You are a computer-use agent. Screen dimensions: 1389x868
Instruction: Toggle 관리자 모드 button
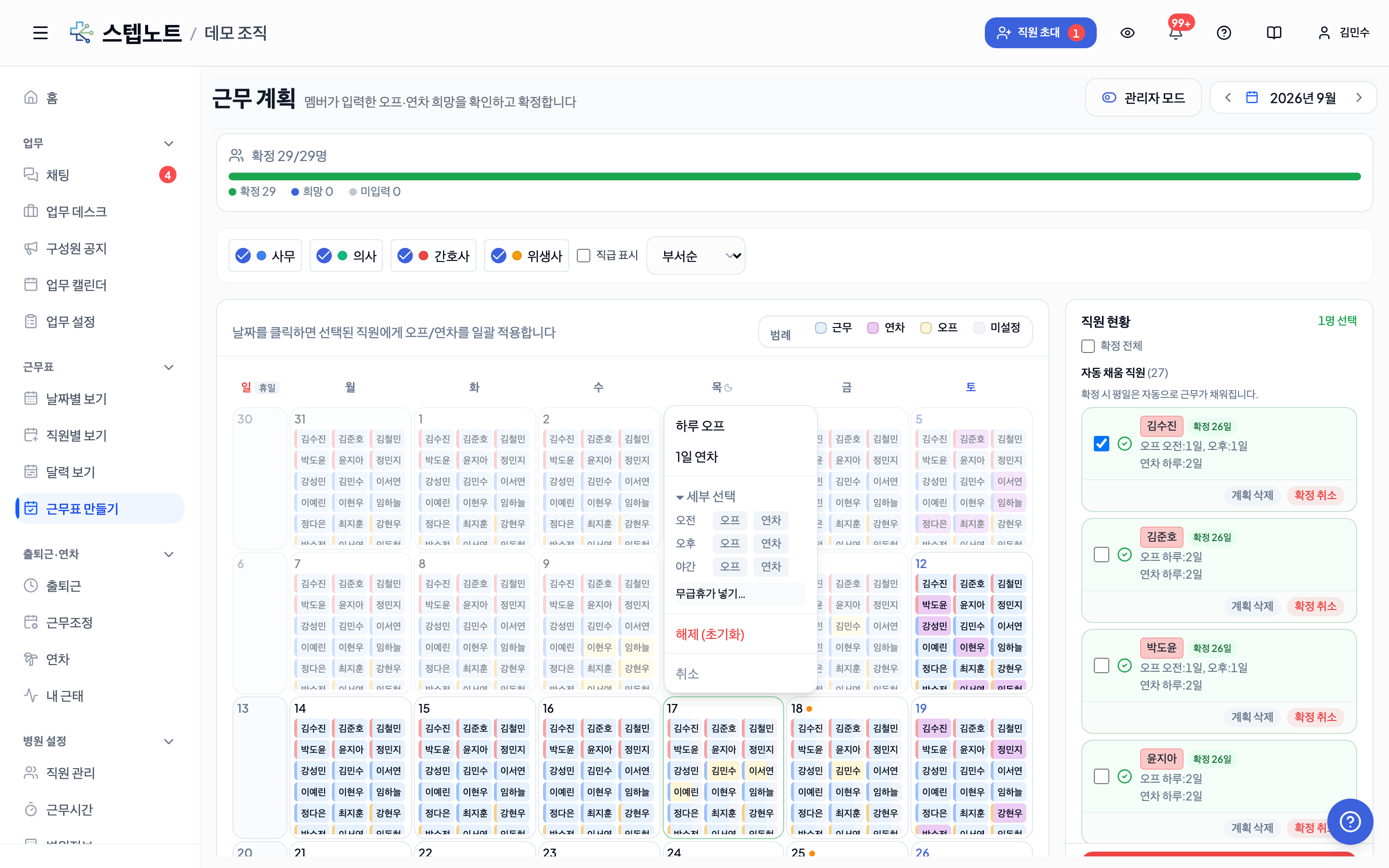pos(1144,97)
